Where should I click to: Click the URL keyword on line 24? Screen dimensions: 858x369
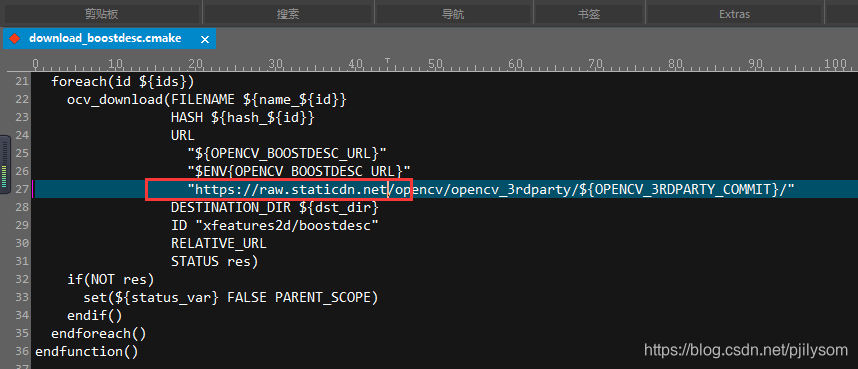coord(183,135)
